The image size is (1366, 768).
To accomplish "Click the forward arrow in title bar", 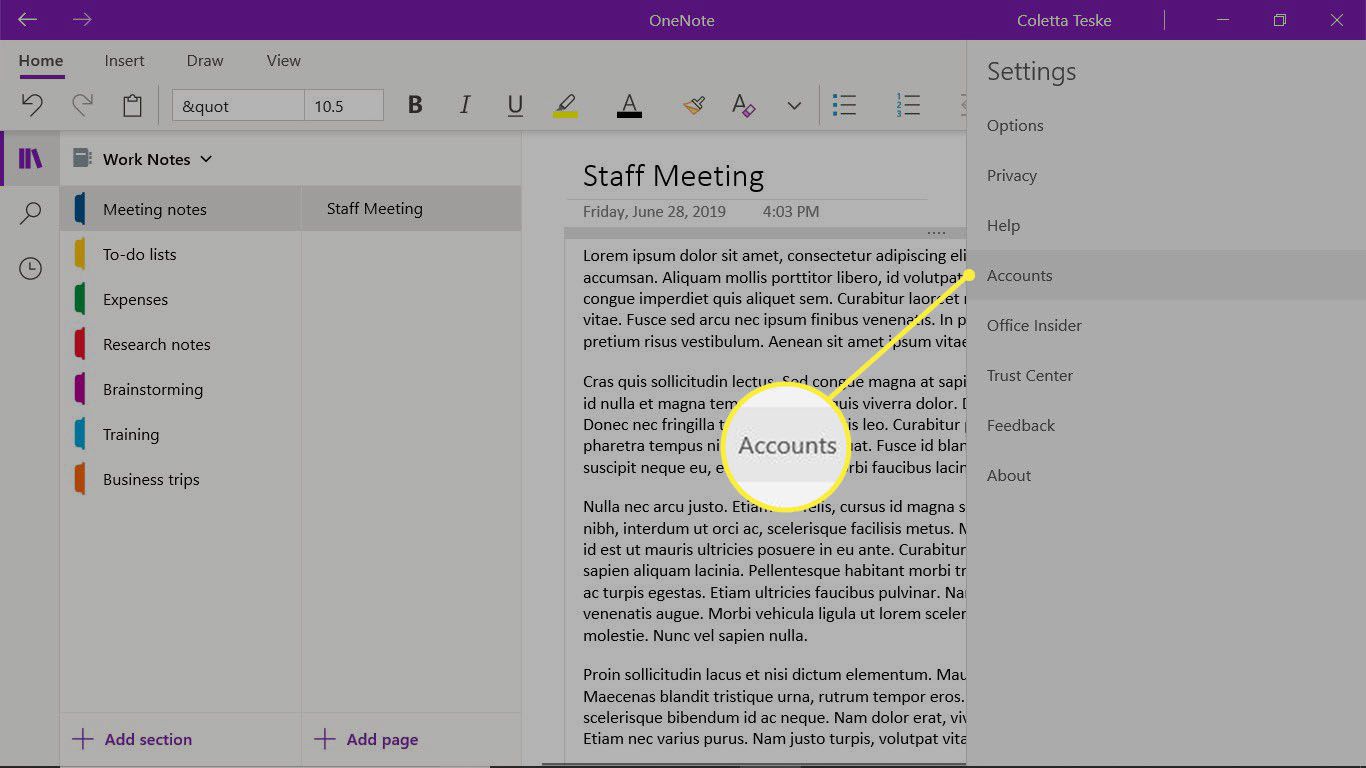I will pos(82,20).
